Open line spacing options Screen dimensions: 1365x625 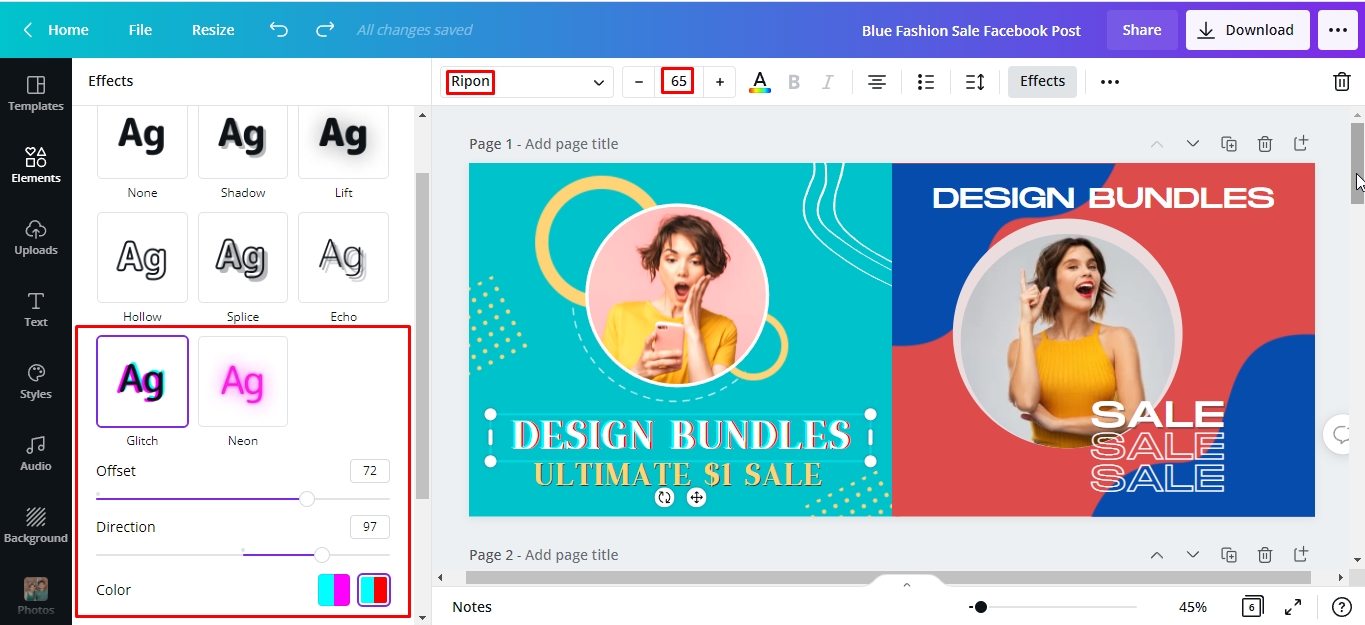tap(975, 82)
